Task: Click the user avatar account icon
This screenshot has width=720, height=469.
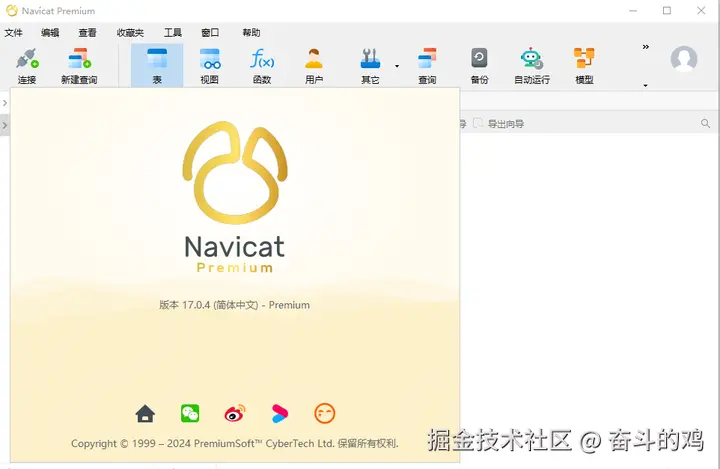Action: (x=684, y=59)
